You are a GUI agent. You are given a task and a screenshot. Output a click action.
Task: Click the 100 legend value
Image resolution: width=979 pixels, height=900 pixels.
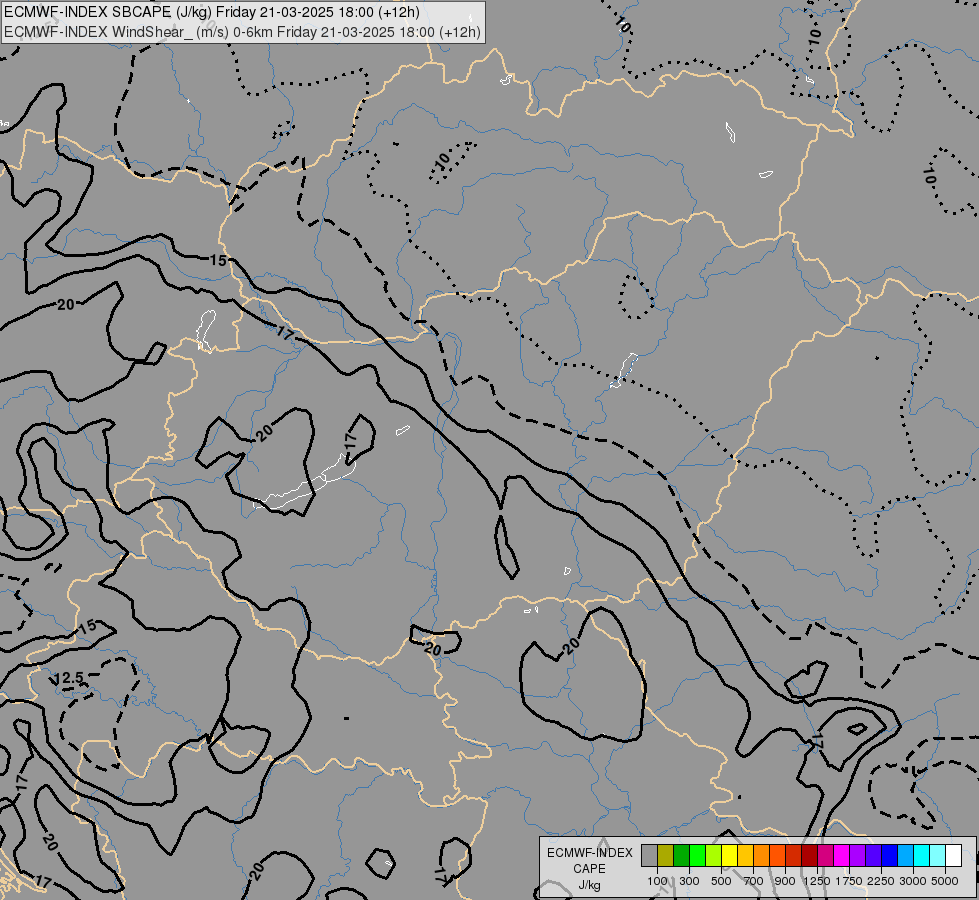[657, 881]
